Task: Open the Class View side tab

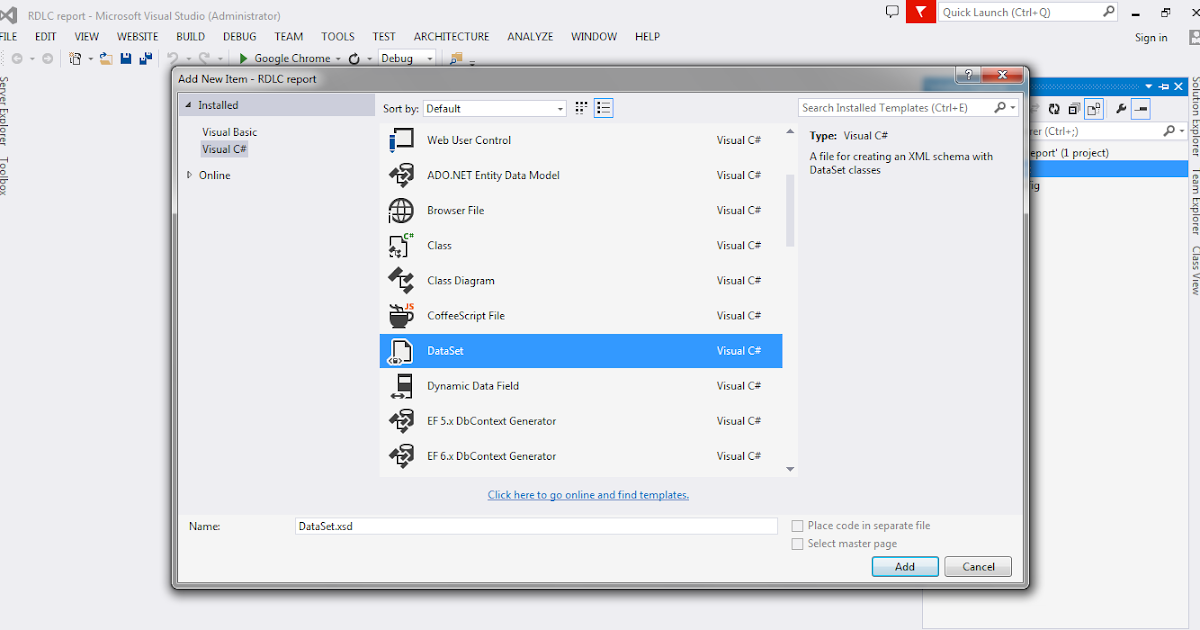Action: click(x=1194, y=270)
